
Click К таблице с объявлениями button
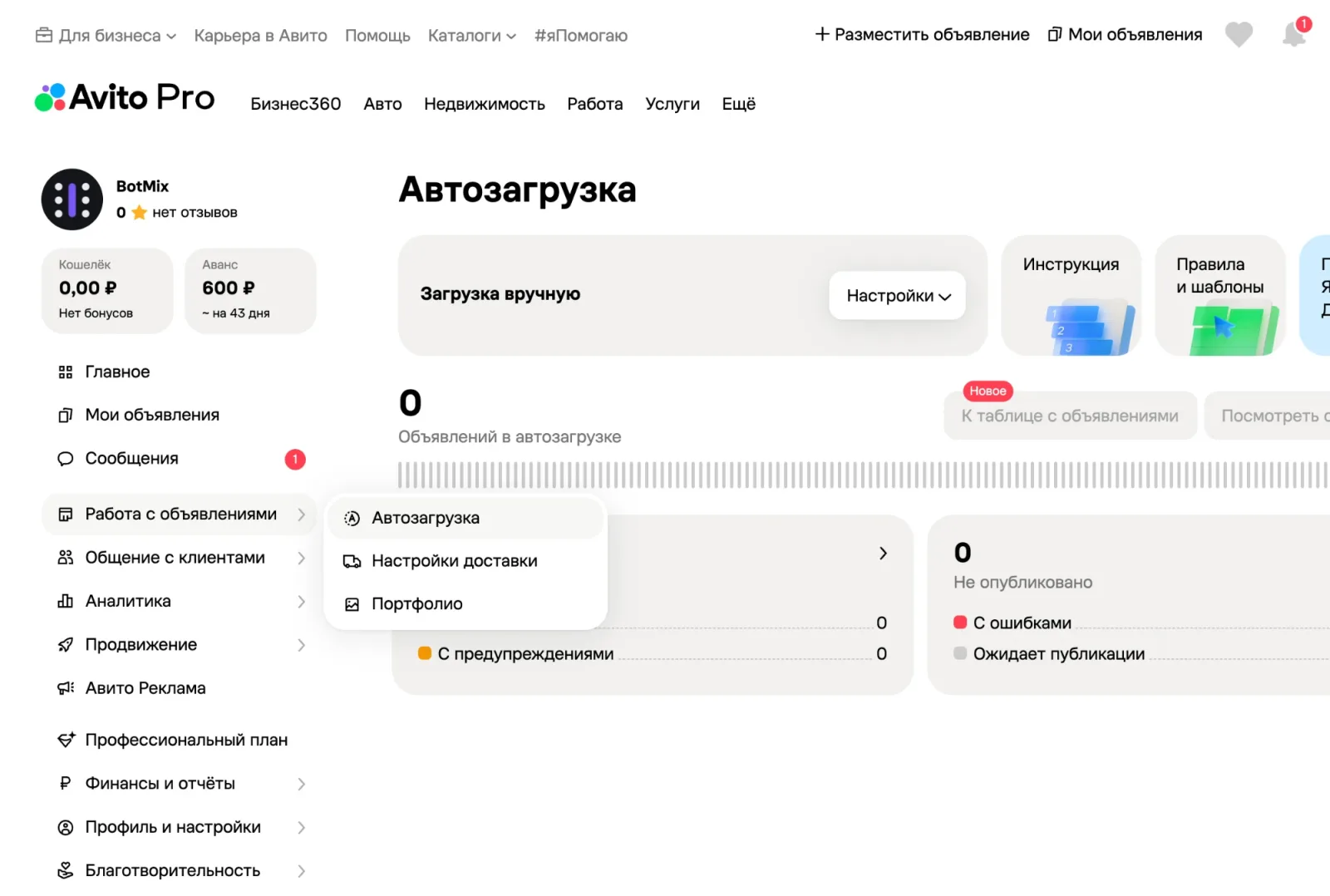1070,416
